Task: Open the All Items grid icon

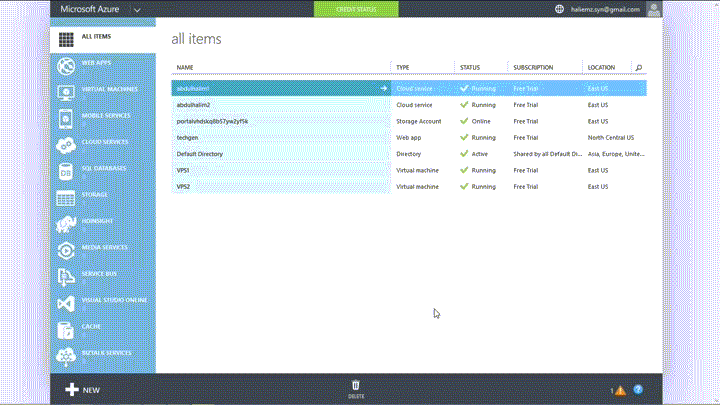Action: (x=66, y=39)
